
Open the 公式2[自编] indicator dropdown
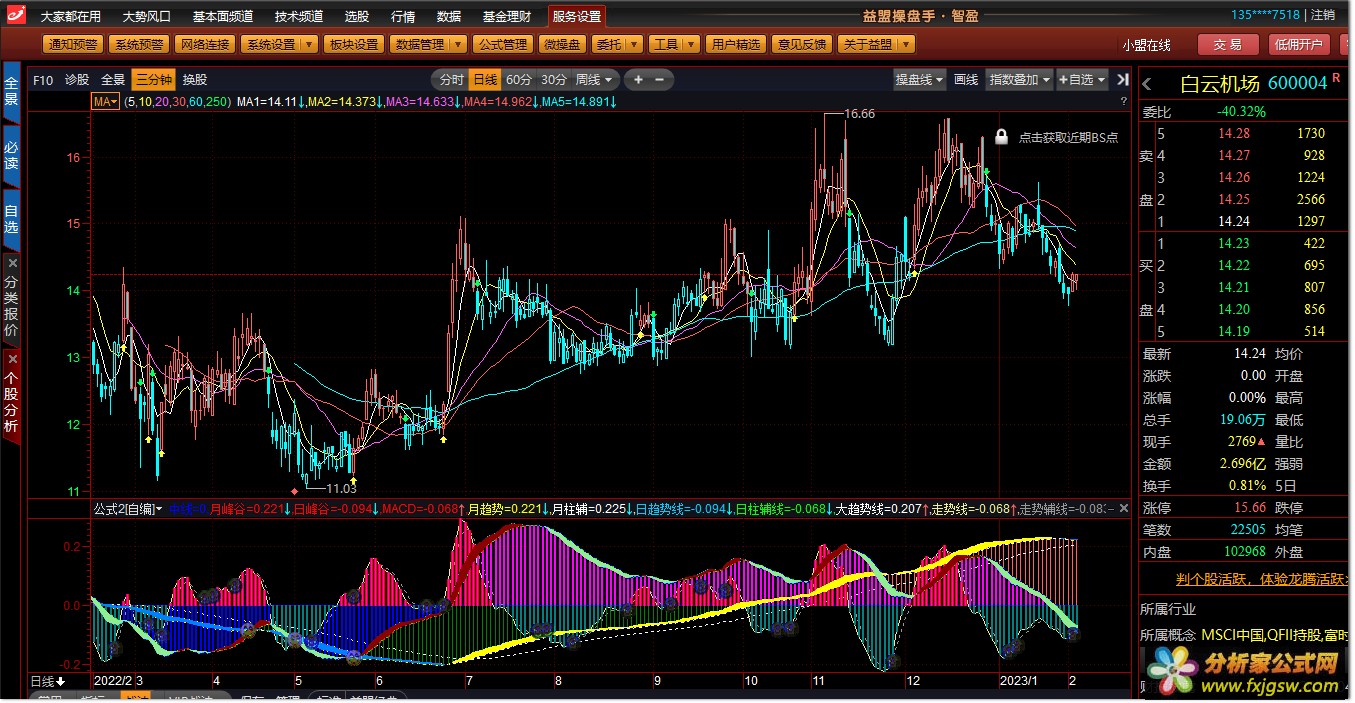point(128,510)
